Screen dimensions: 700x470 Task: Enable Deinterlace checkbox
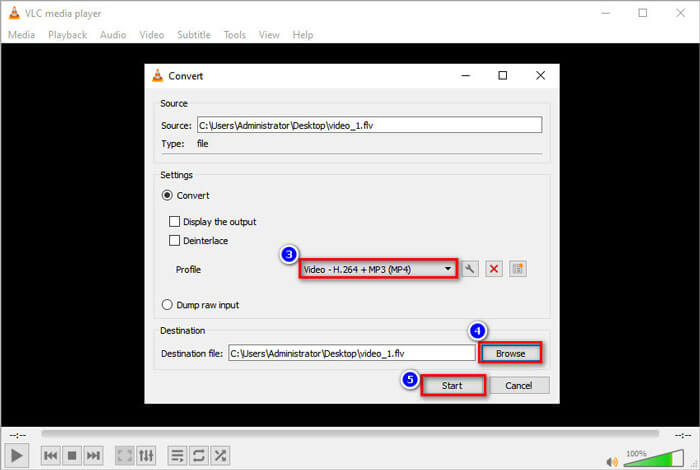[174, 241]
